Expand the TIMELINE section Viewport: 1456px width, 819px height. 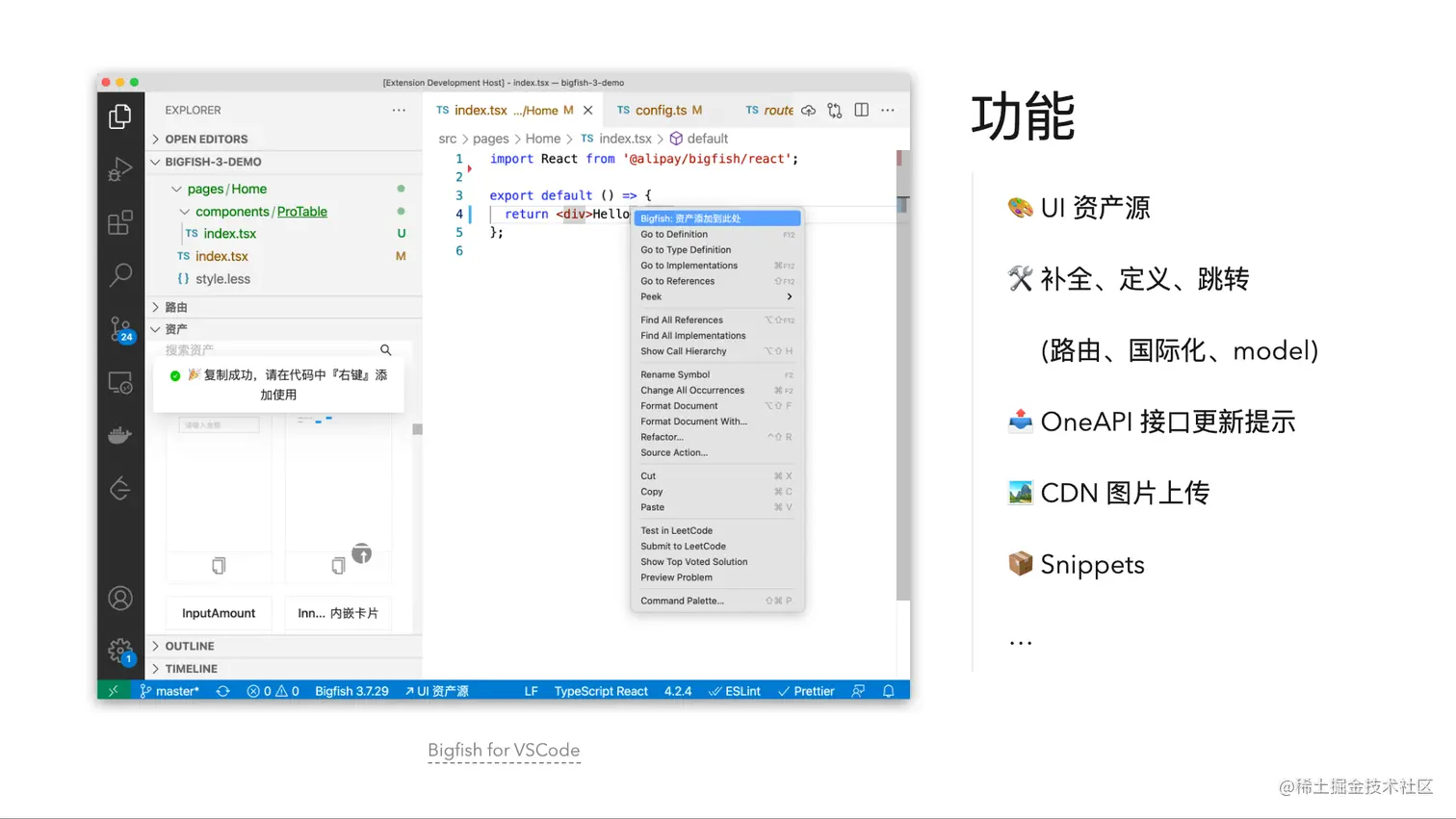click(284, 669)
